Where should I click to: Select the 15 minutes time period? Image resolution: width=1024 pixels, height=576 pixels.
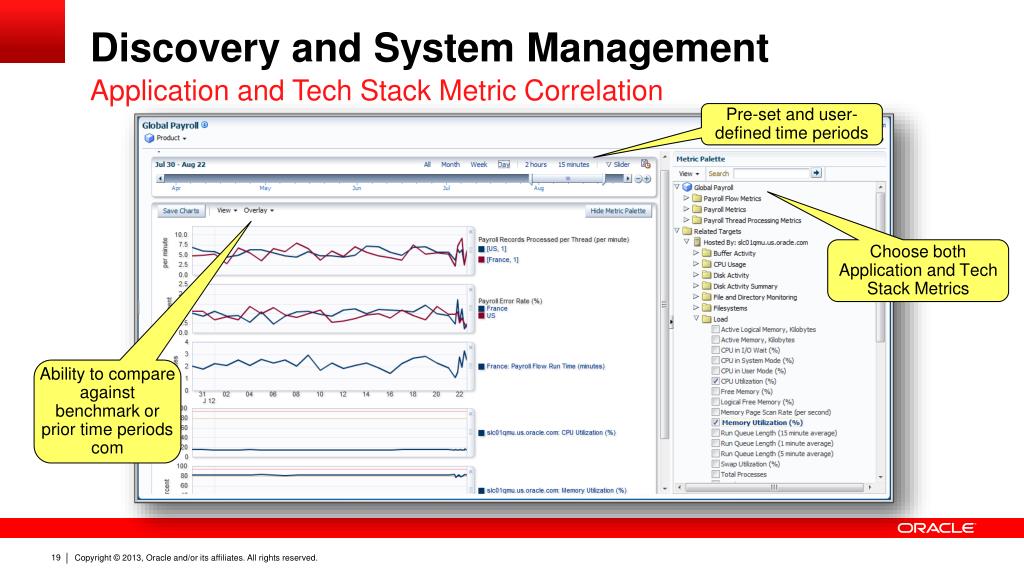(x=573, y=165)
